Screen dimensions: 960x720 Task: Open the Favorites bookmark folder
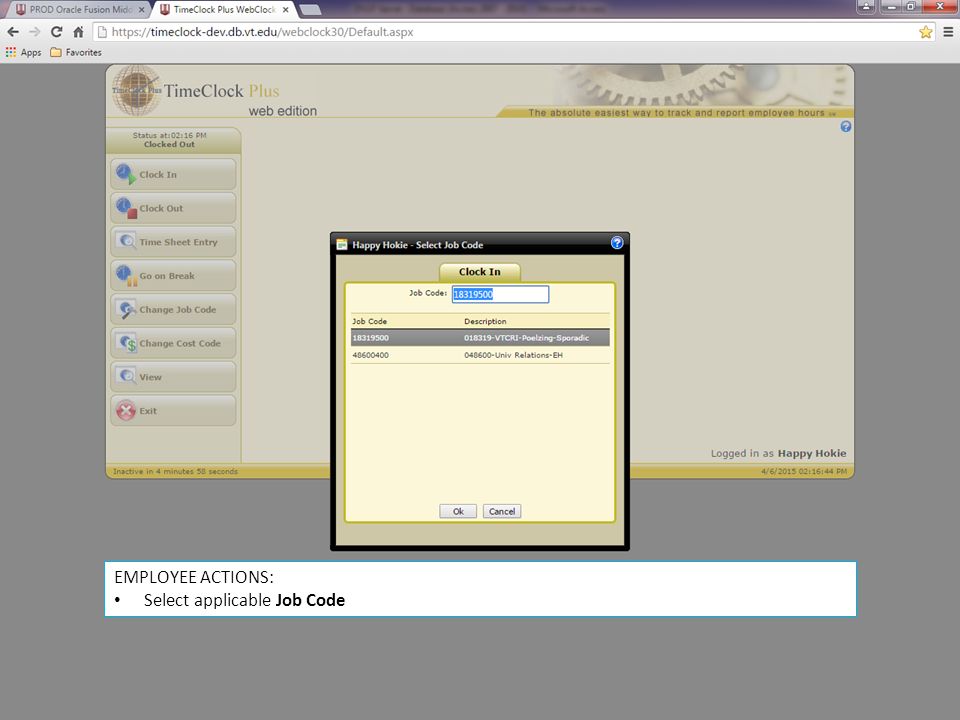tap(76, 53)
